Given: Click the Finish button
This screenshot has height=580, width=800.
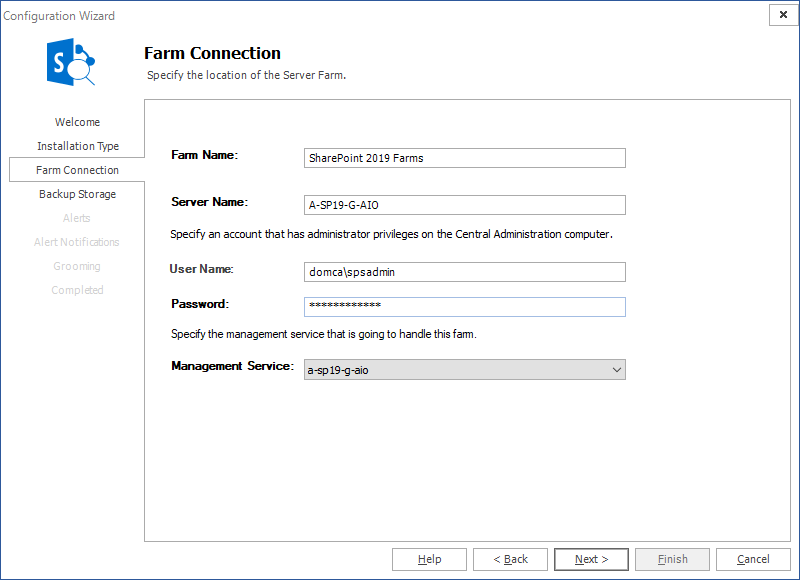Looking at the screenshot, I should [672, 560].
